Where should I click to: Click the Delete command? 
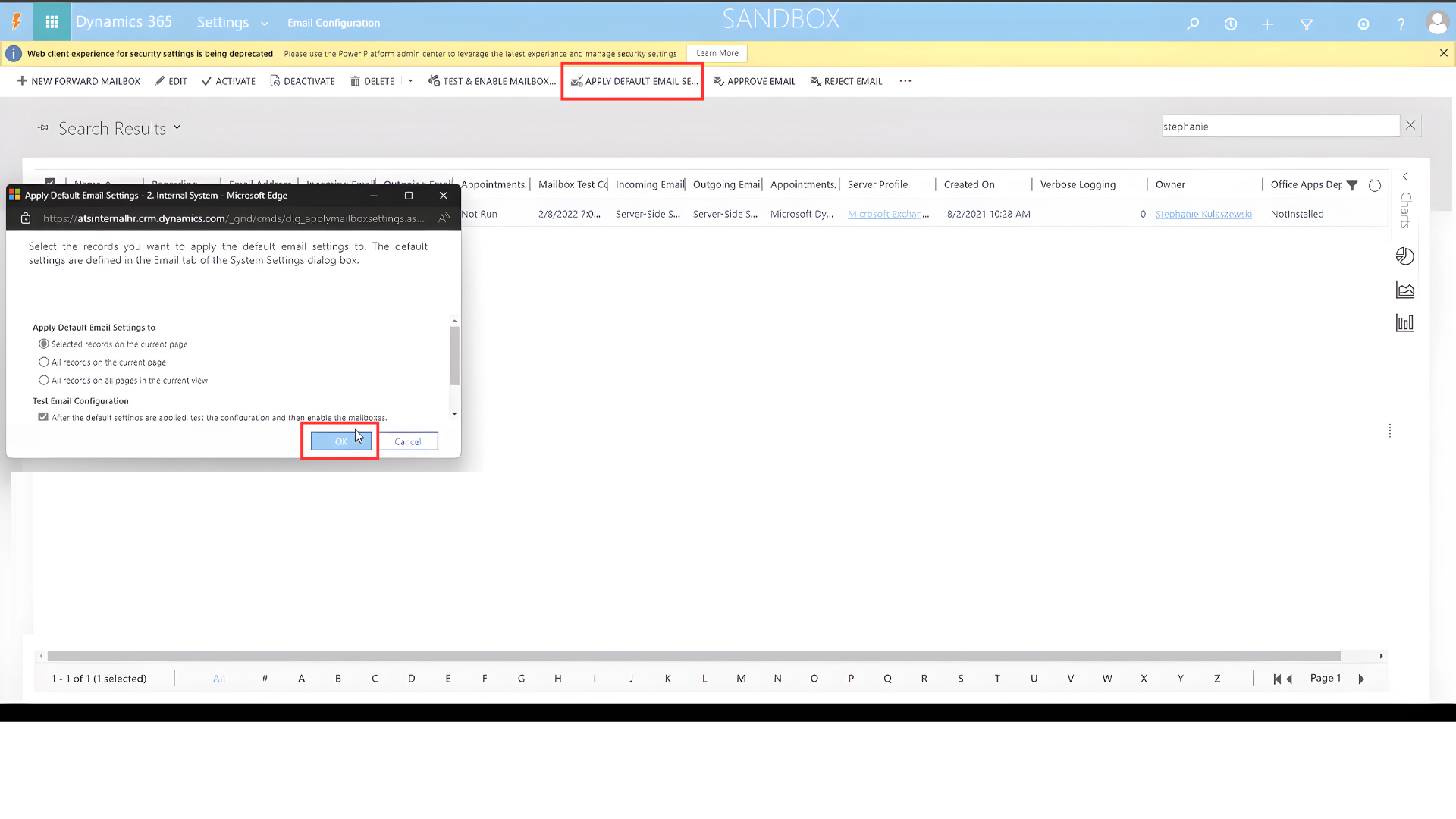[372, 81]
